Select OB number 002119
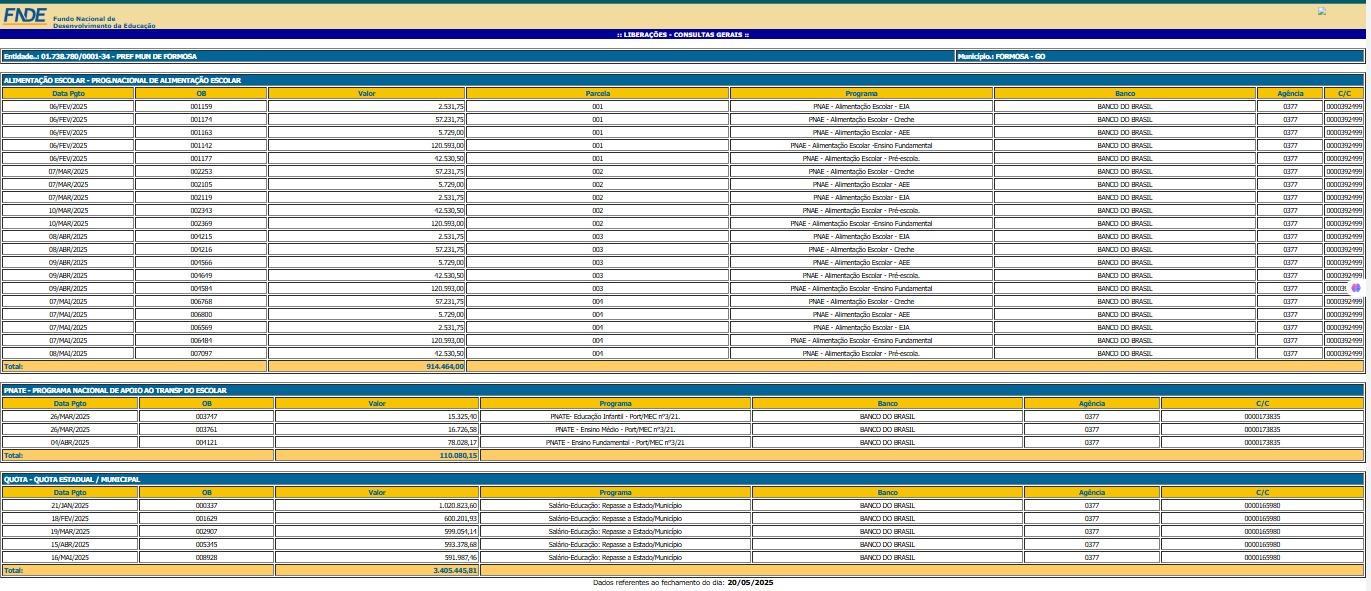 (x=201, y=197)
